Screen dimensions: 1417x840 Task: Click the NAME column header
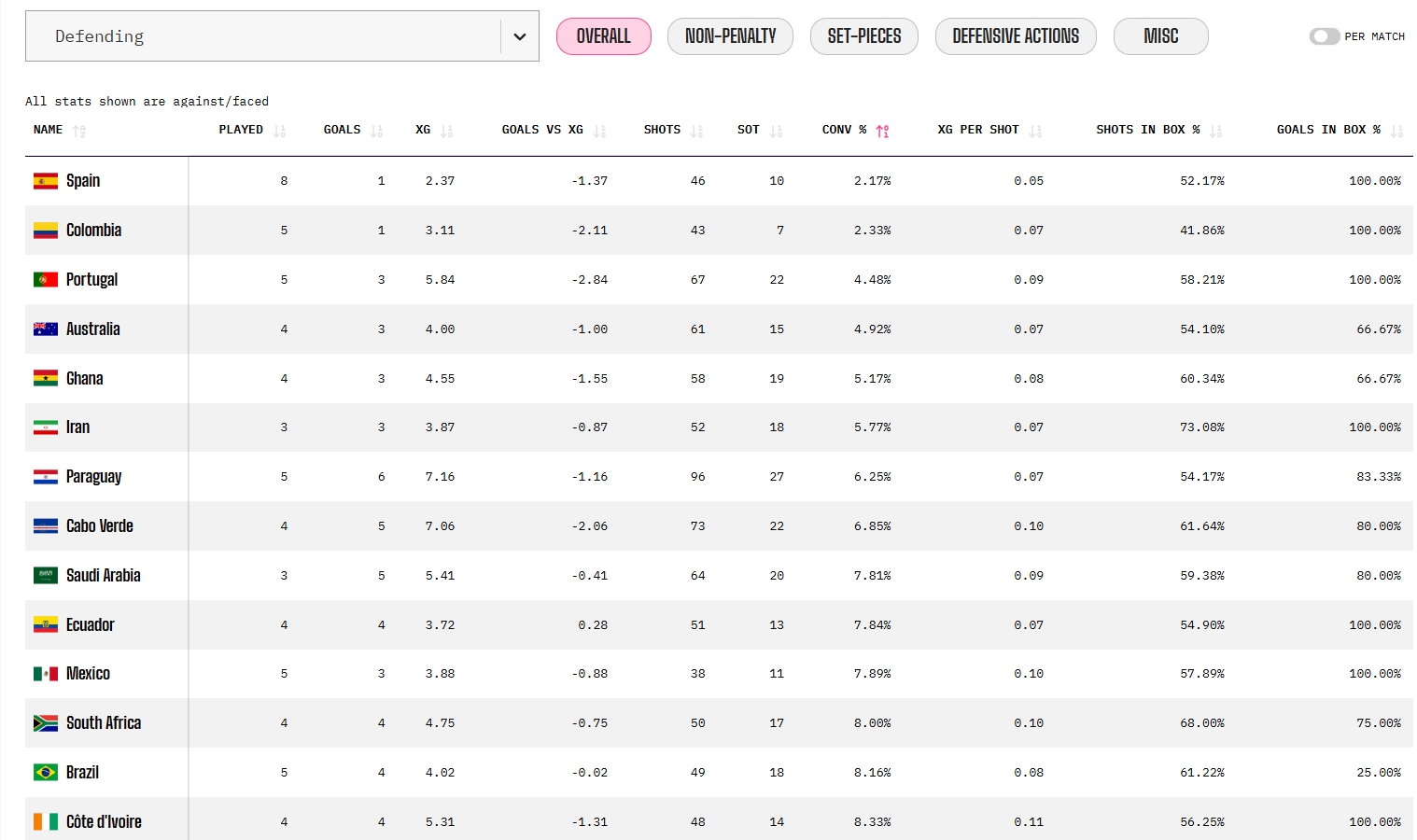[x=48, y=130]
